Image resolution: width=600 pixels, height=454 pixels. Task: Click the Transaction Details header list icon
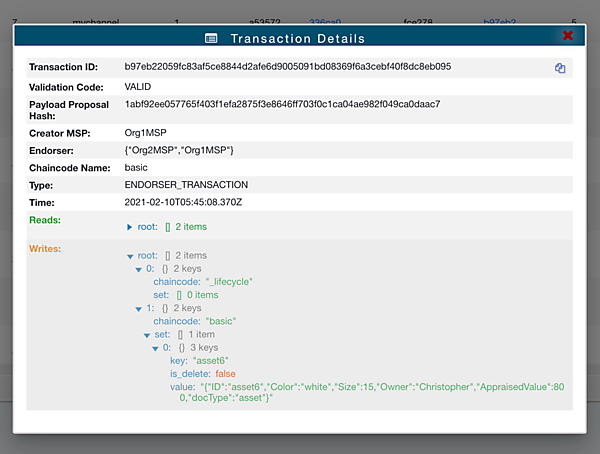pos(211,38)
